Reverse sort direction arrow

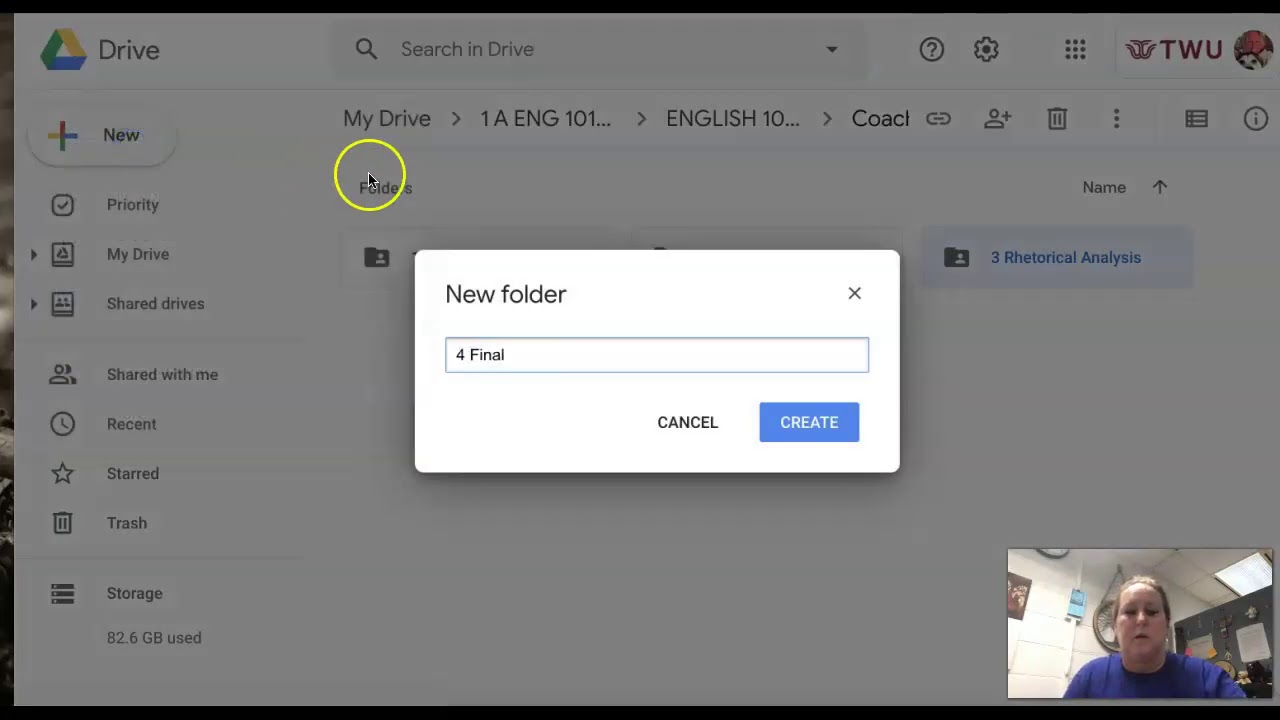coord(1160,187)
